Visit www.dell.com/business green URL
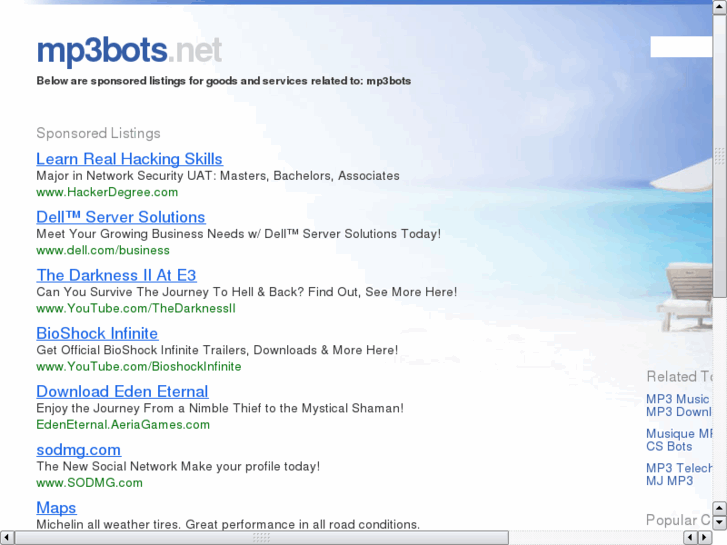 tap(103, 250)
